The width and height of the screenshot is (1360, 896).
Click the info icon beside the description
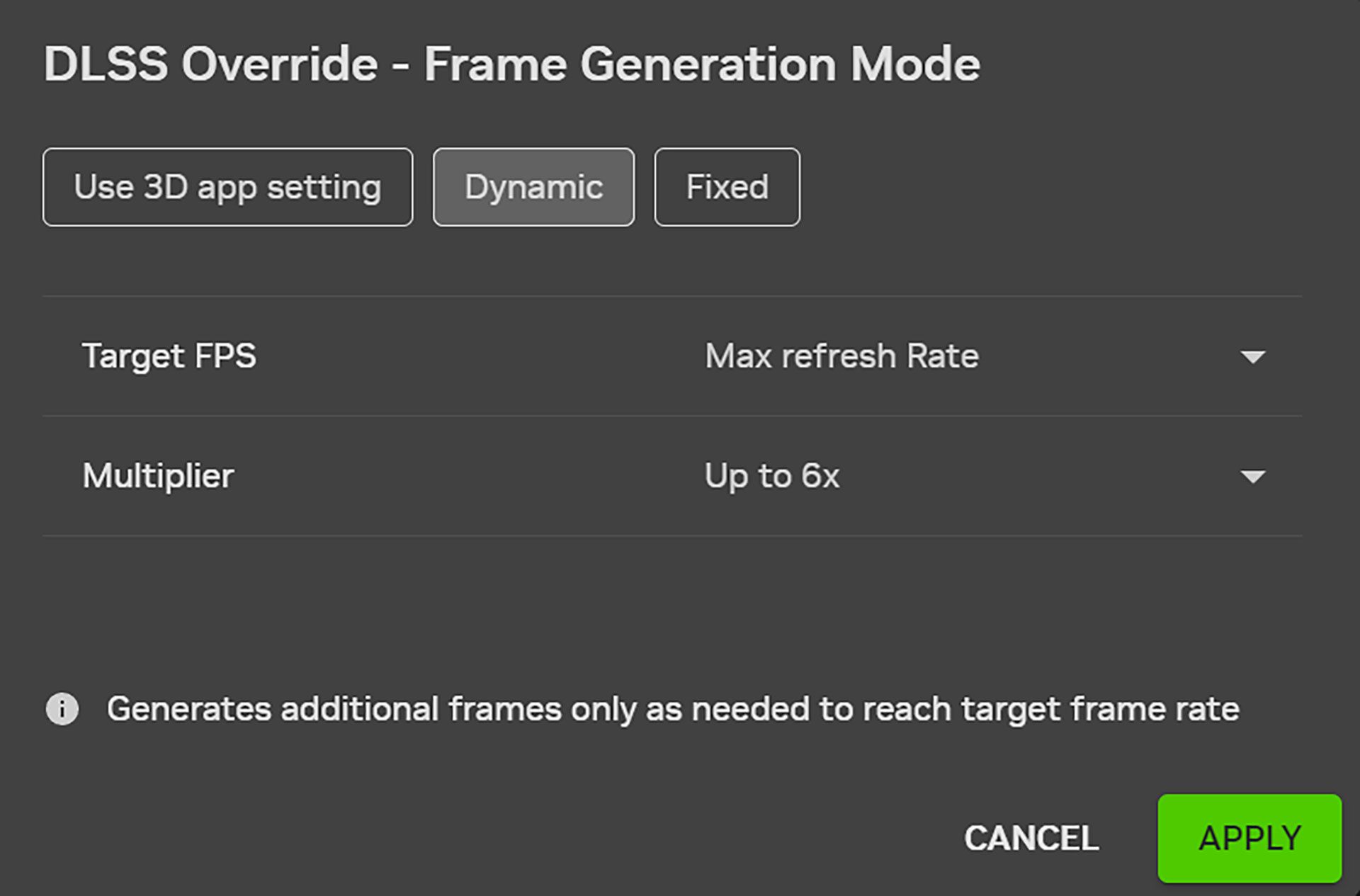click(62, 709)
